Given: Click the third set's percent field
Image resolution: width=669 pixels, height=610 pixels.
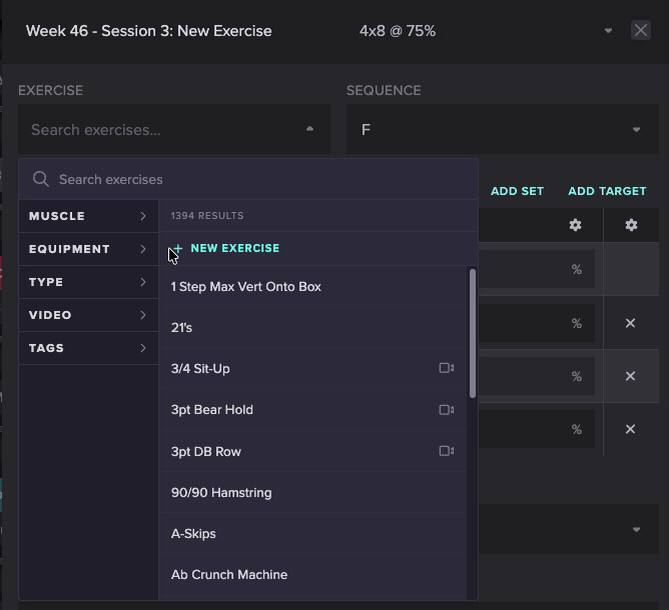Looking at the screenshot, I should pyautogui.click(x=537, y=376).
